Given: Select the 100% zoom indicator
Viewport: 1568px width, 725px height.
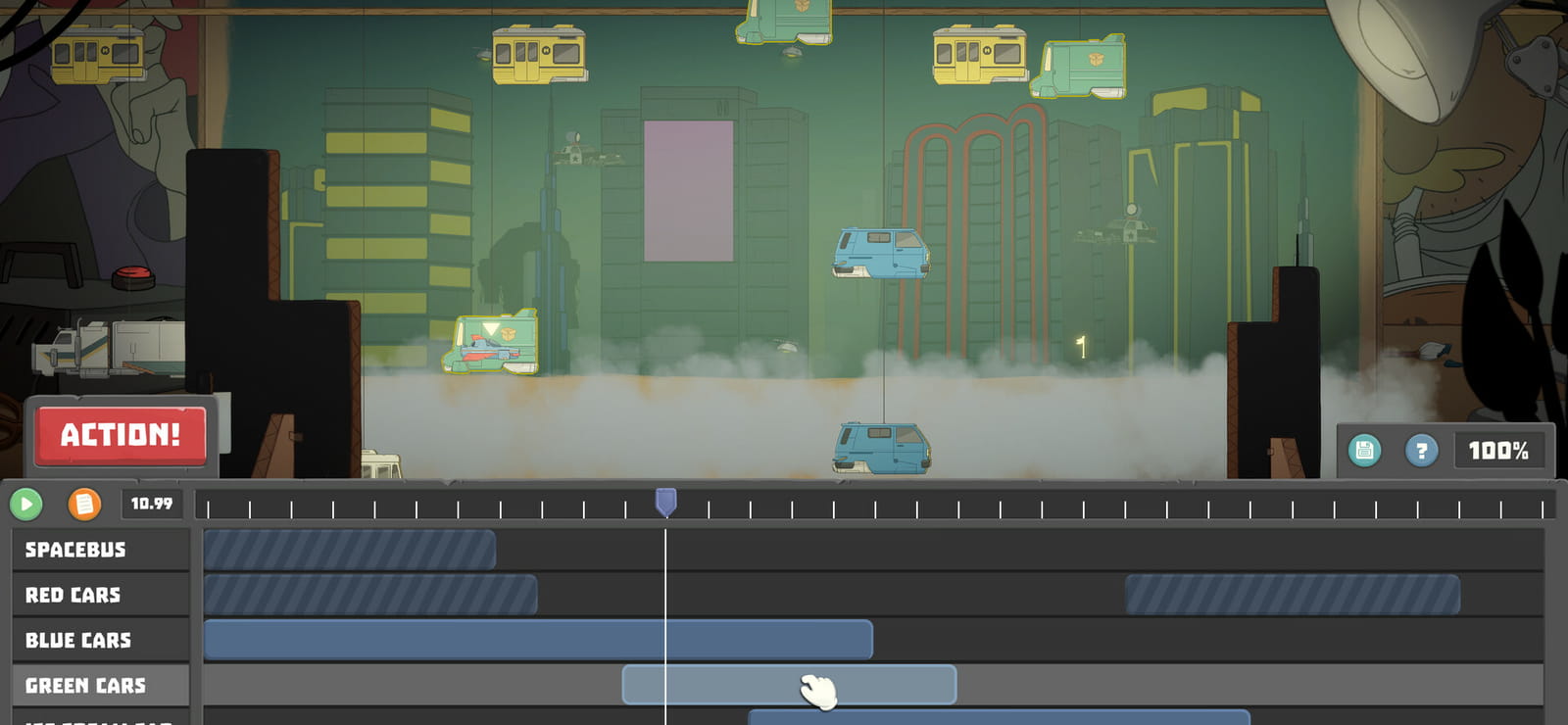Looking at the screenshot, I should (1498, 451).
